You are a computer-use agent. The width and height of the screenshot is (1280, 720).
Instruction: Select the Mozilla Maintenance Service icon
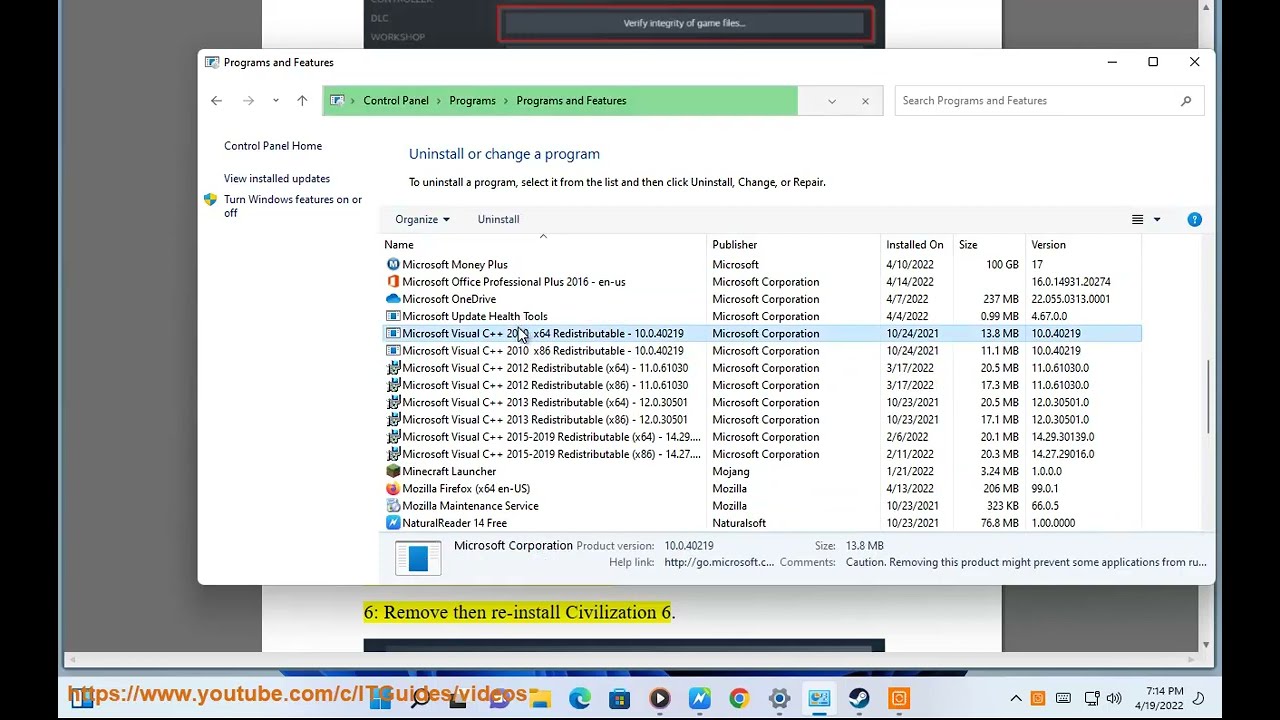pos(393,506)
